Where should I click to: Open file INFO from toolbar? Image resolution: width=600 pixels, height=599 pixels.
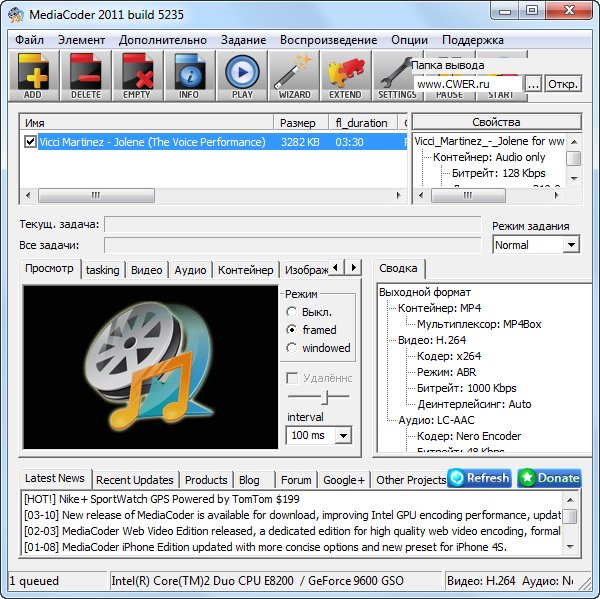(x=190, y=76)
